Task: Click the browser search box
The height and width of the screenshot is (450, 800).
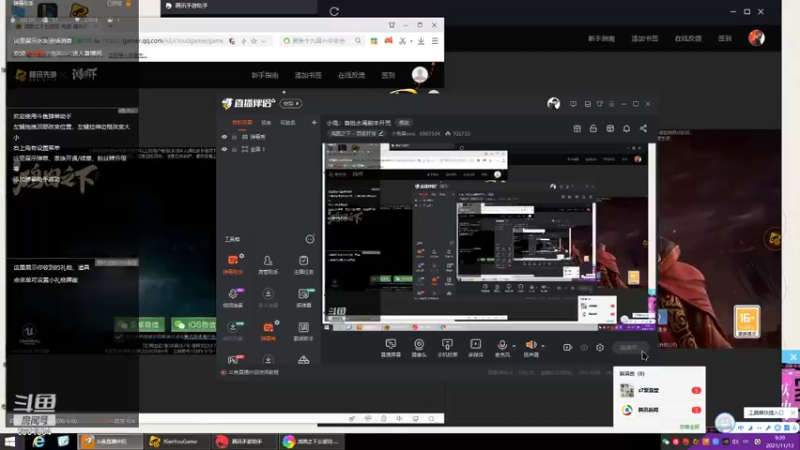Action: point(321,41)
